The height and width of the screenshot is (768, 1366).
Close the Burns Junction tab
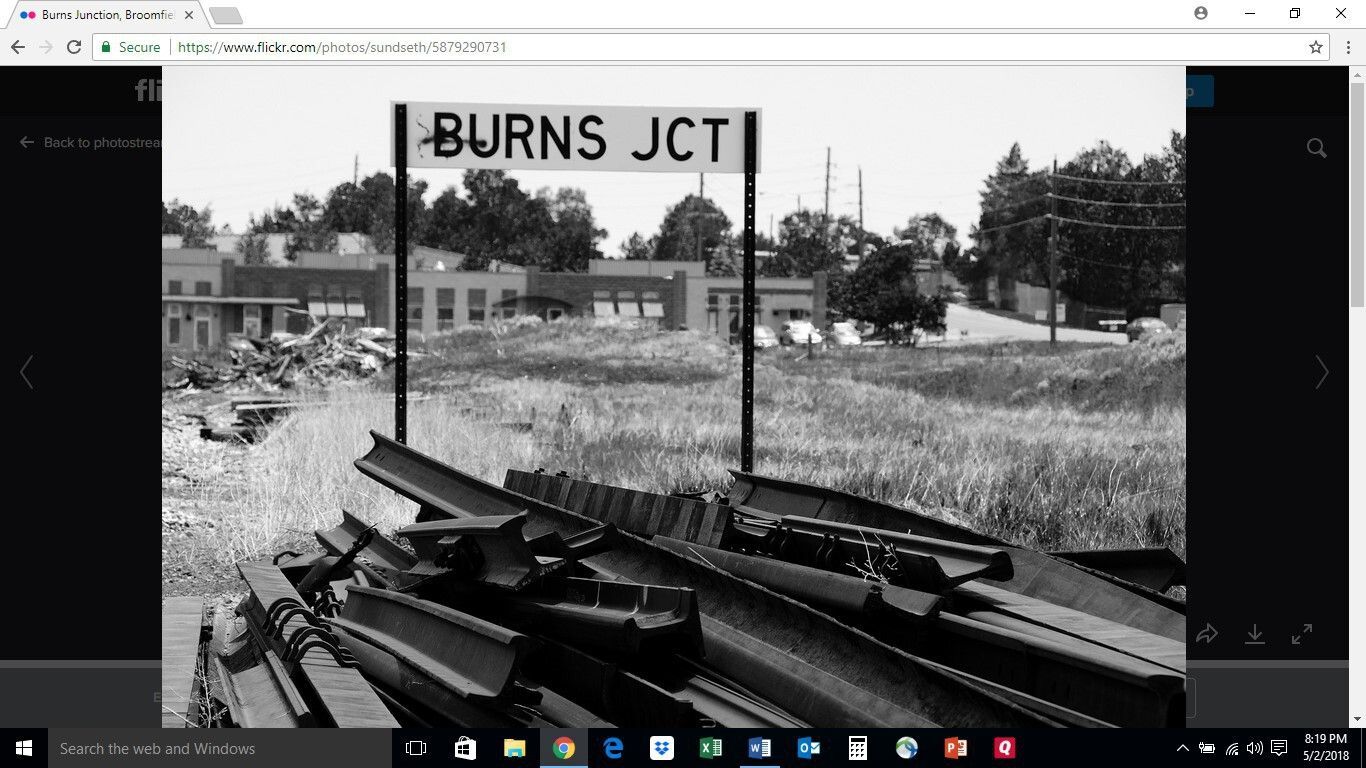pyautogui.click(x=189, y=15)
